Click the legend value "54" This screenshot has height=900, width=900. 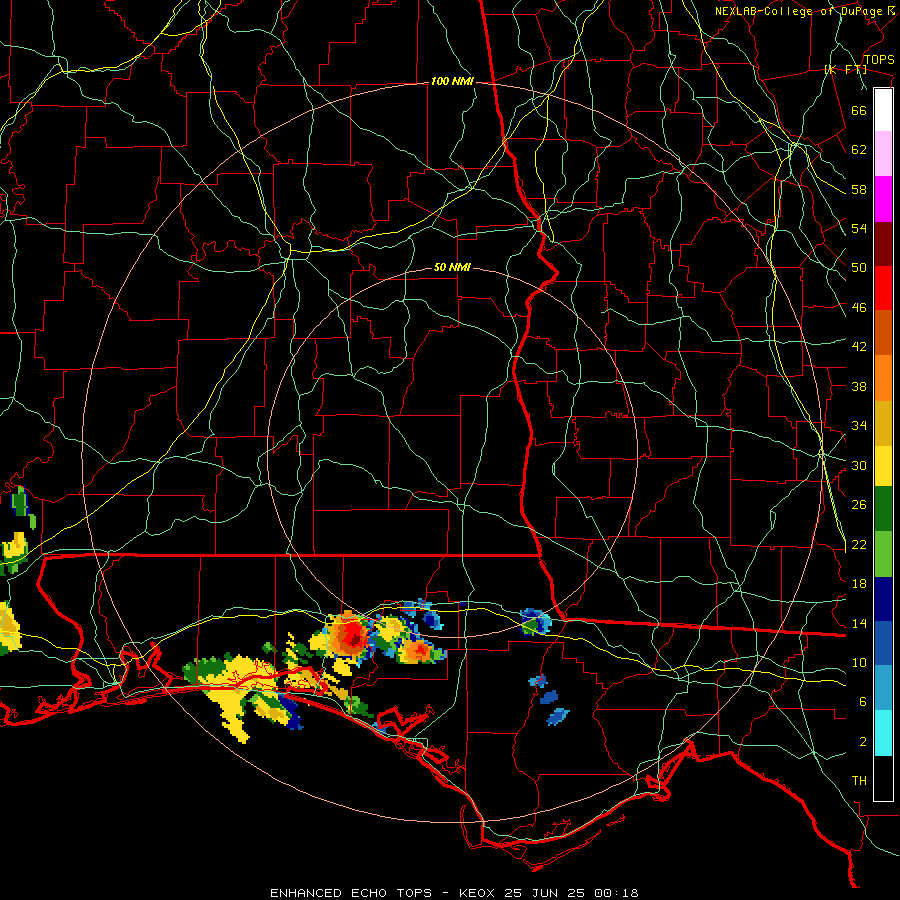(x=859, y=228)
